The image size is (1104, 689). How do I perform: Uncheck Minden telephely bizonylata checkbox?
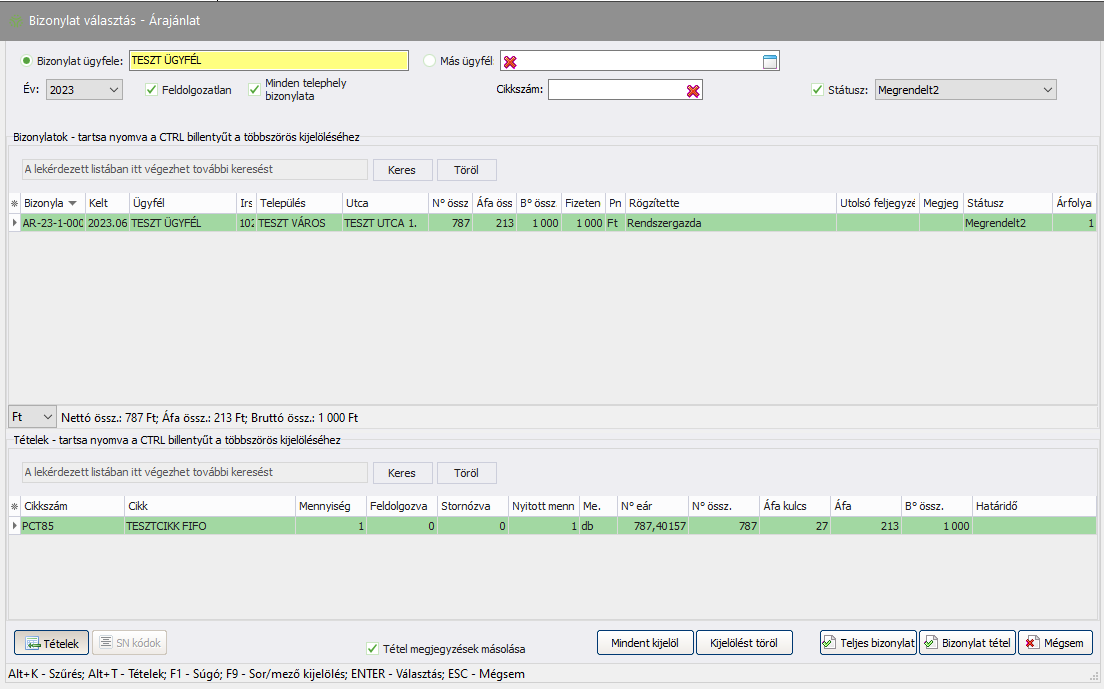click(255, 90)
